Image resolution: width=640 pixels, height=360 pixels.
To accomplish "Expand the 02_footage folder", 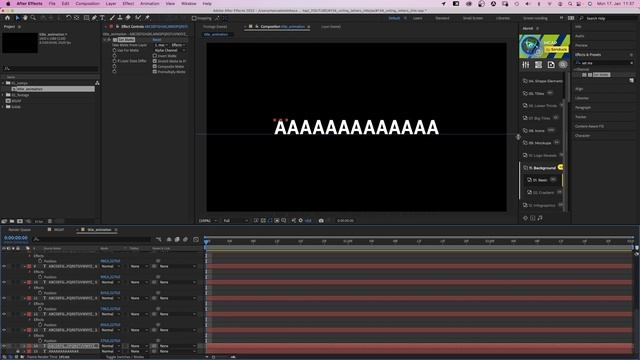I will point(3,95).
